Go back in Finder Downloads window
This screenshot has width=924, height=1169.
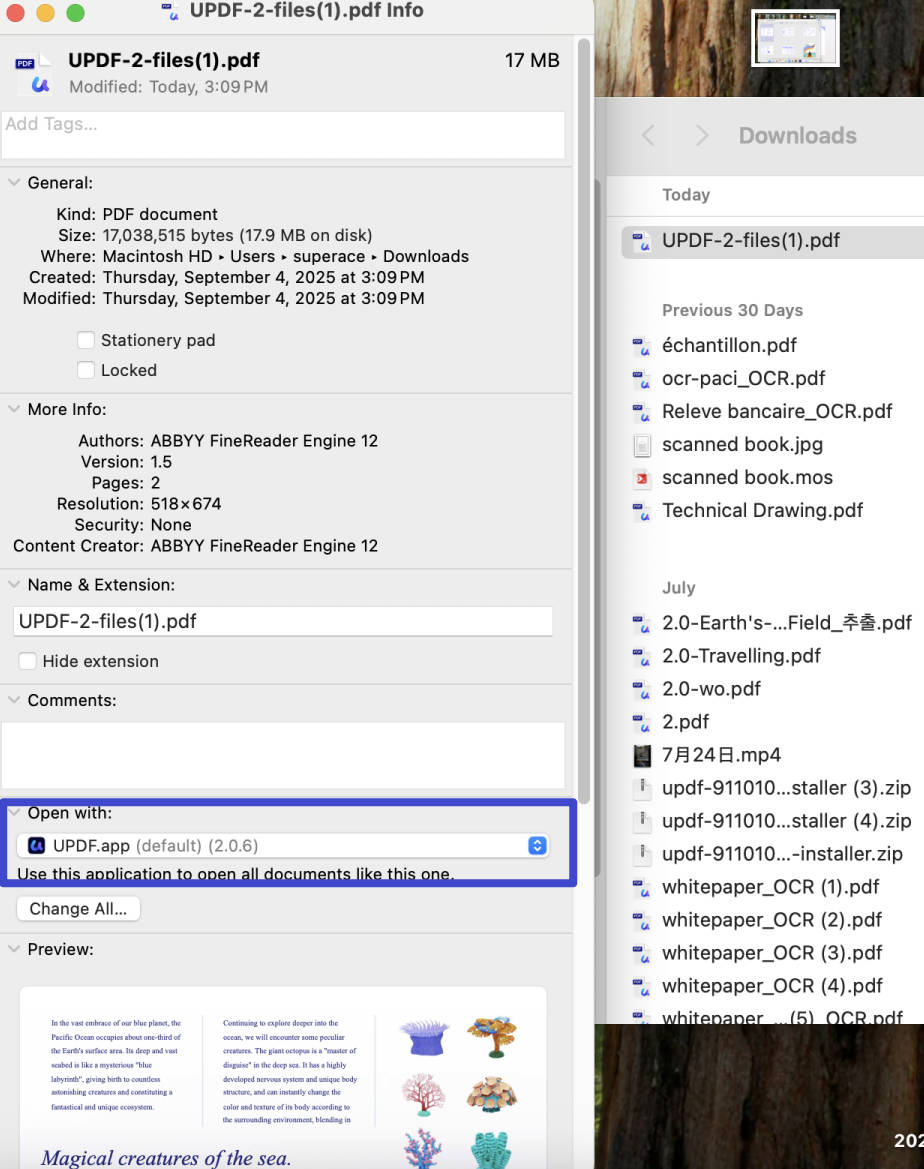click(648, 136)
